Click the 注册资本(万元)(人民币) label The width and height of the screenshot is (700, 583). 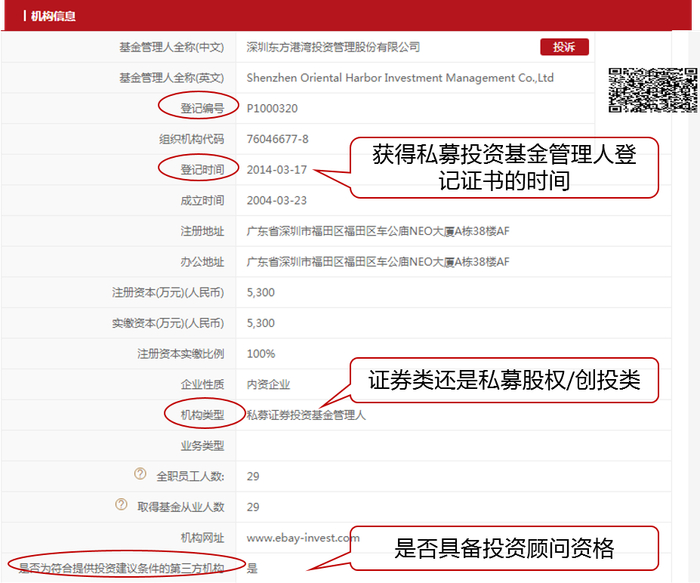(168, 293)
